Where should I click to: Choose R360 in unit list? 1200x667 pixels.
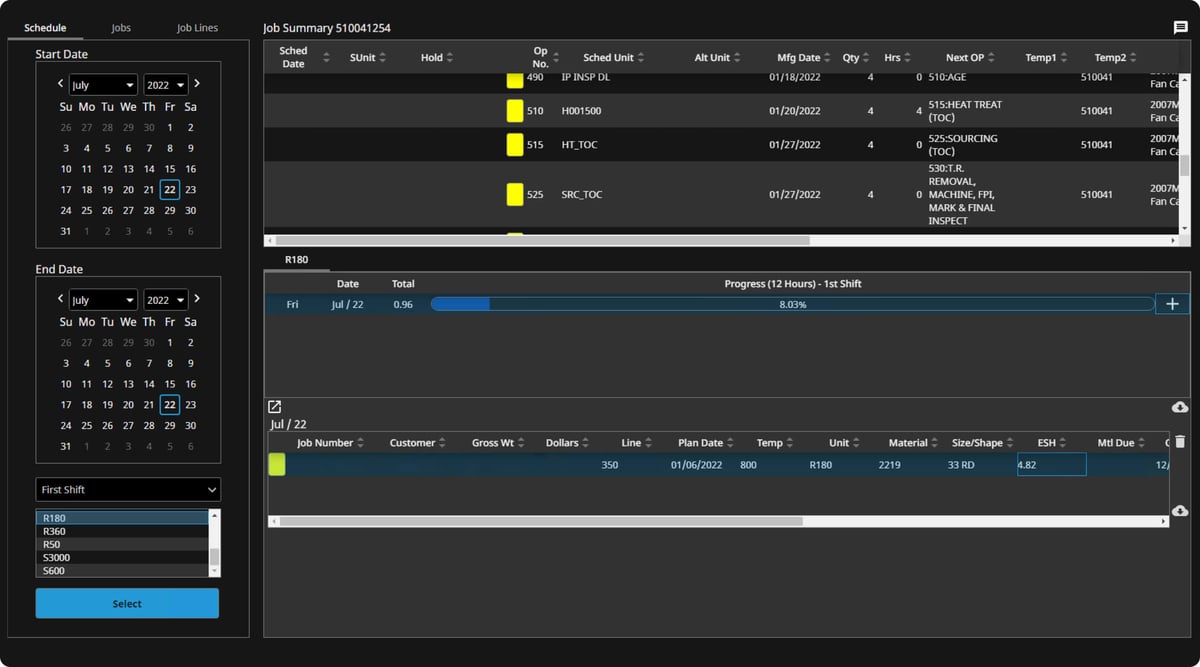pos(123,531)
